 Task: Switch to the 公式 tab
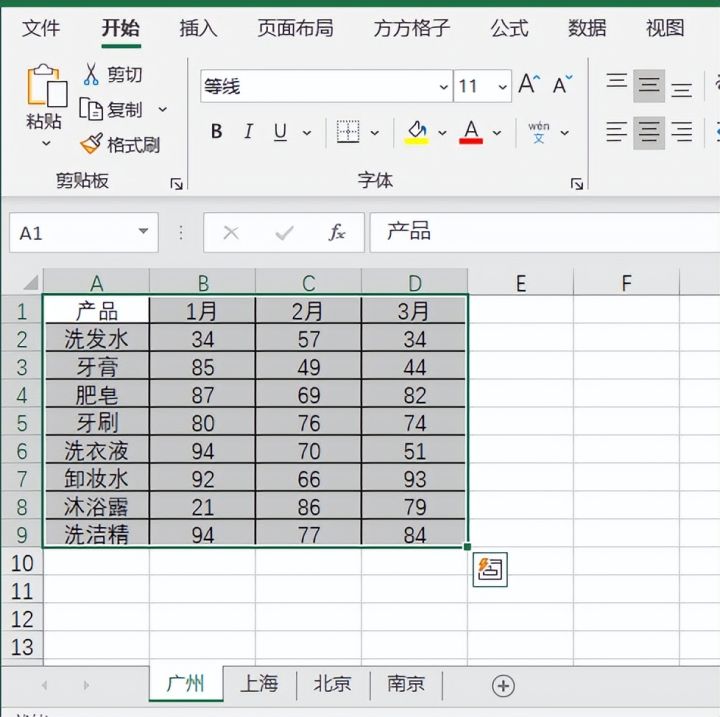coord(509,28)
